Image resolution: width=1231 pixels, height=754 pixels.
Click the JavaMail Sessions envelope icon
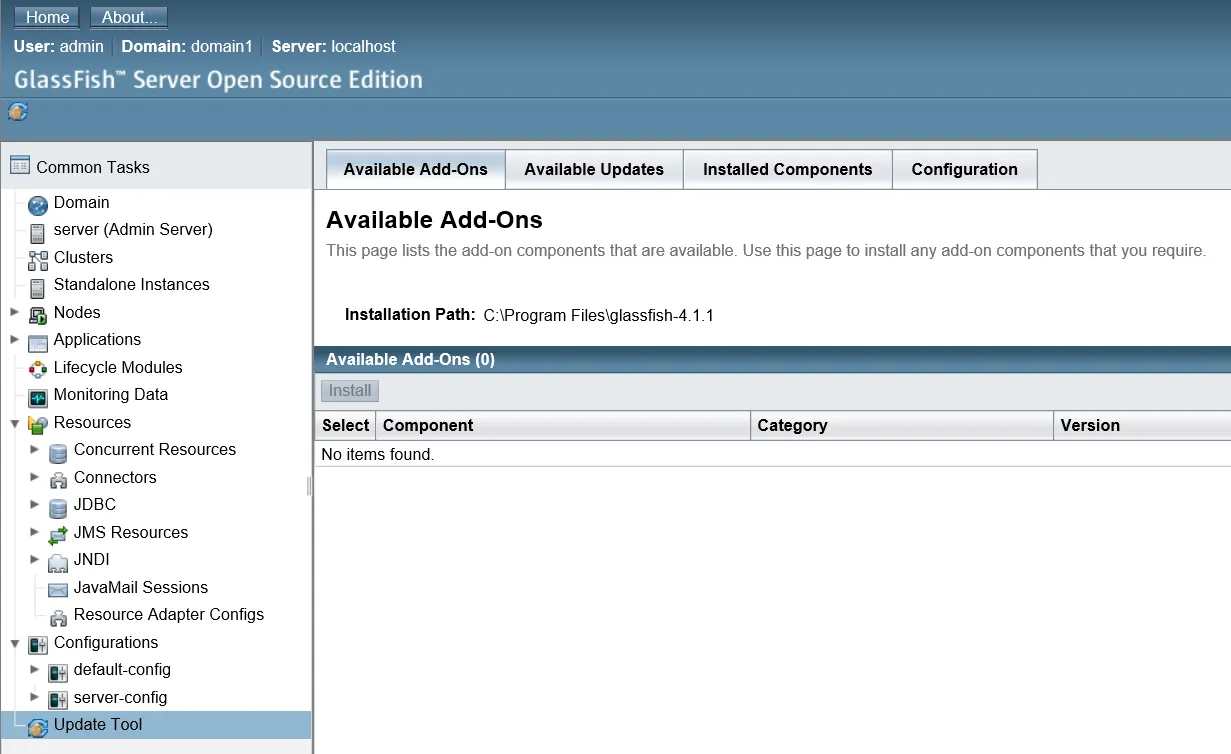(x=58, y=590)
